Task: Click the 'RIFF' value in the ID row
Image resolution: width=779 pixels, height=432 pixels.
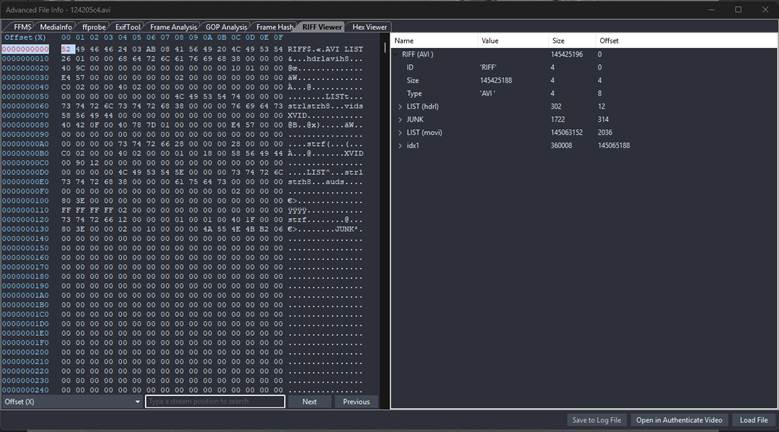Action: (x=488, y=68)
